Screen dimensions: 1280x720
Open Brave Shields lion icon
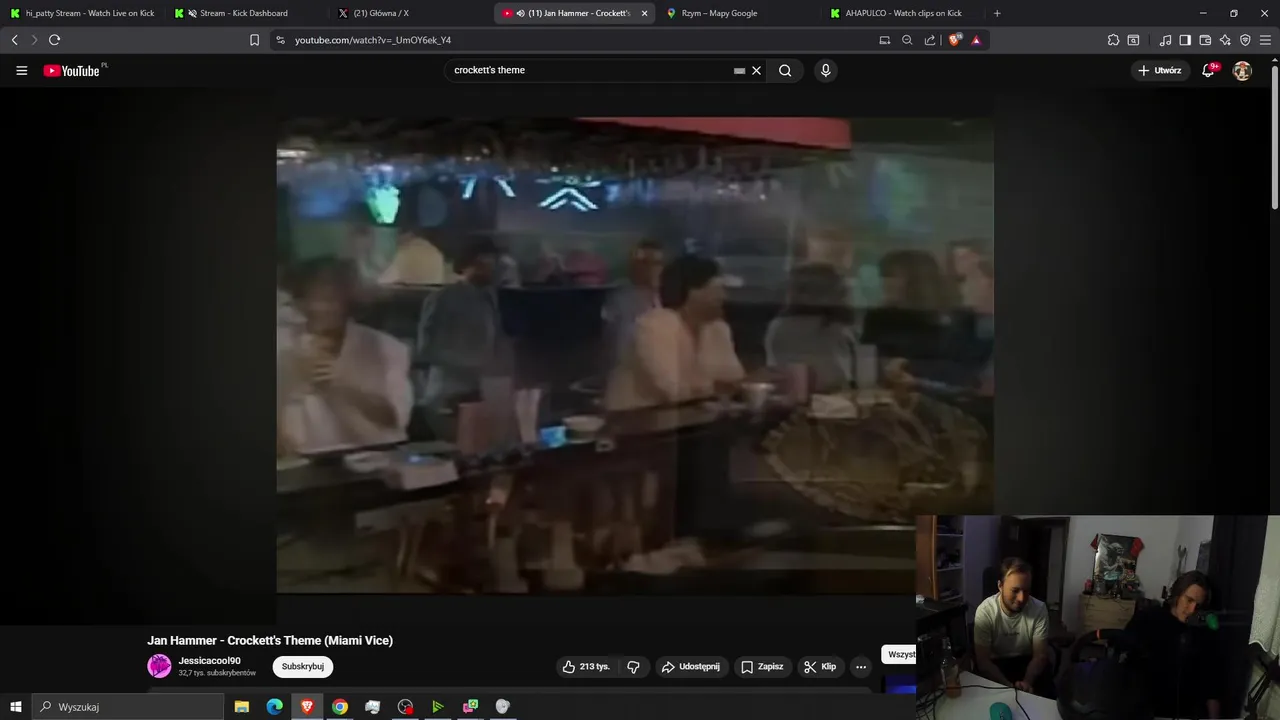954,40
